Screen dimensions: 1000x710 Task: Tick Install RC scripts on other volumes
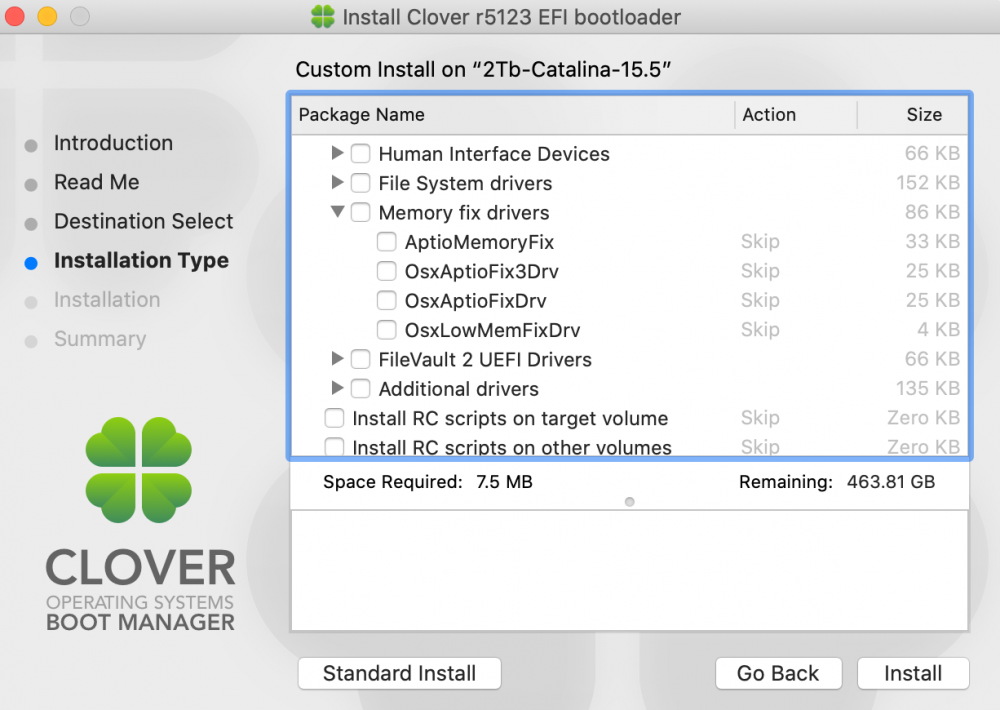click(334, 446)
